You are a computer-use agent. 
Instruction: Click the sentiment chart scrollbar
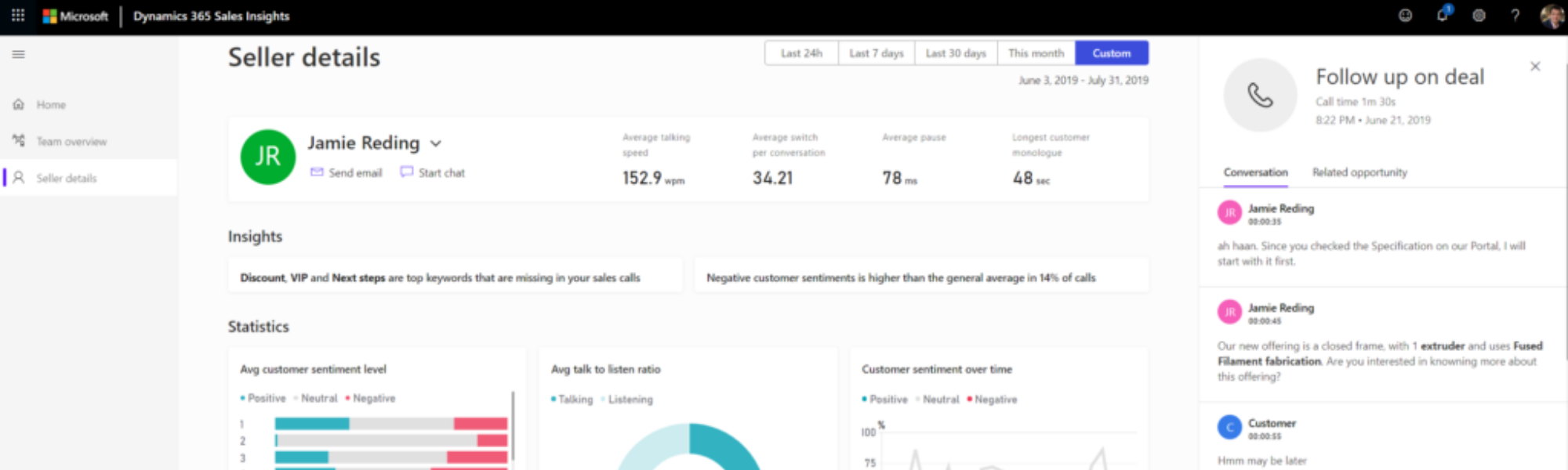(x=513, y=427)
